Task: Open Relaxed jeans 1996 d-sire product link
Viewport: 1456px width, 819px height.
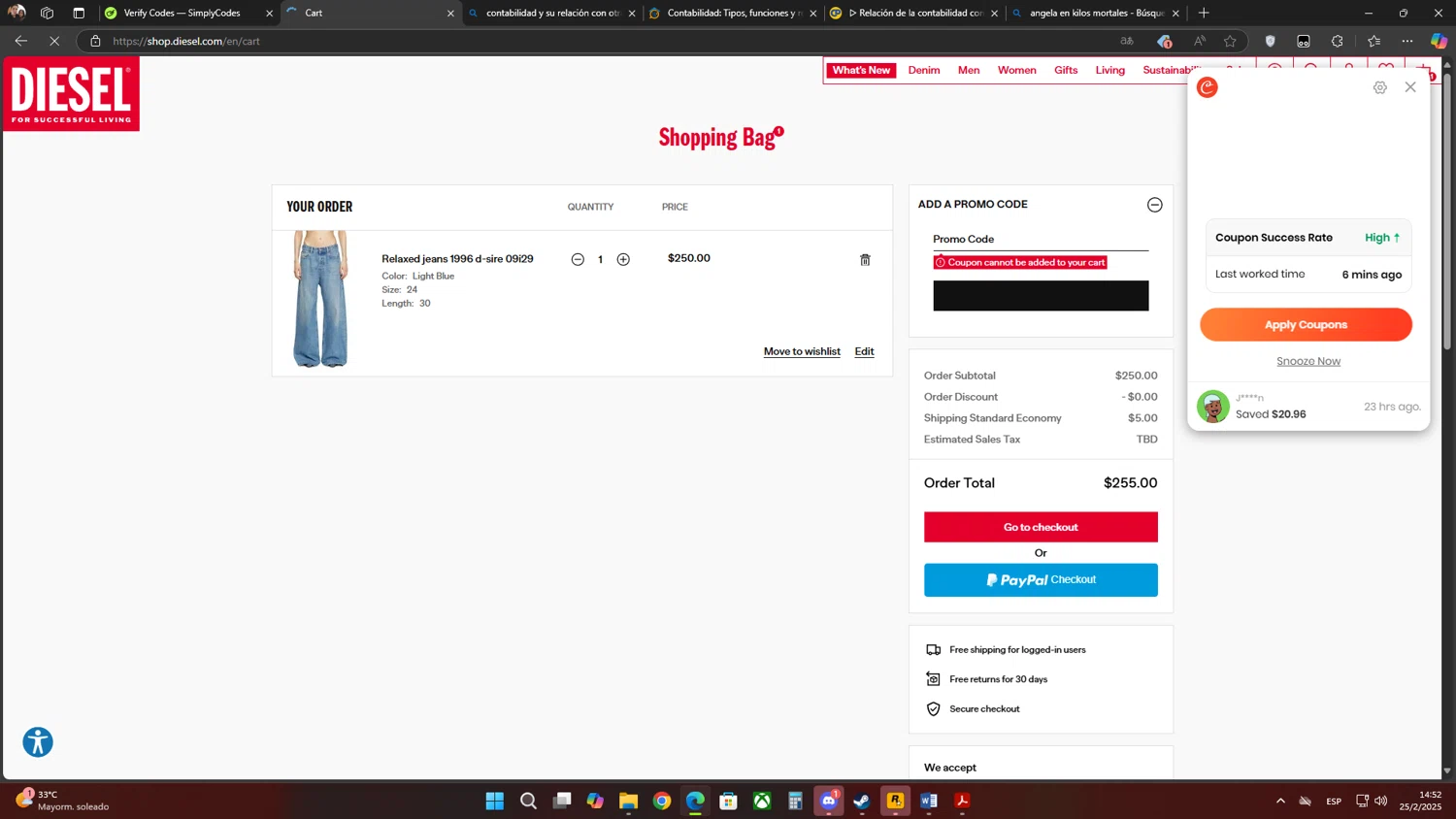Action: [457, 259]
